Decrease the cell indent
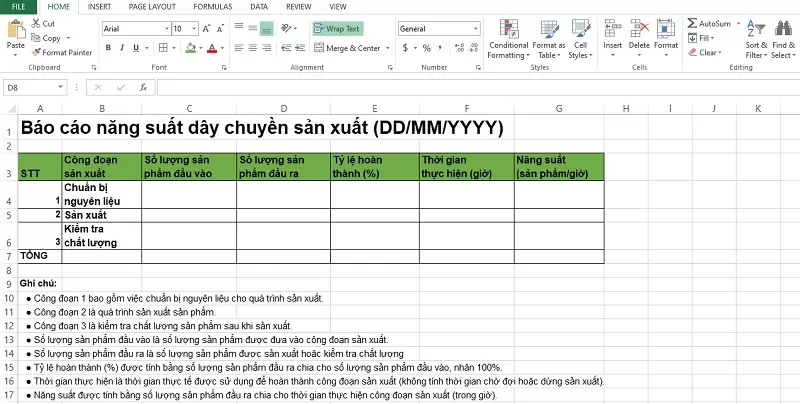The width and height of the screenshot is (800, 404). pos(286,48)
